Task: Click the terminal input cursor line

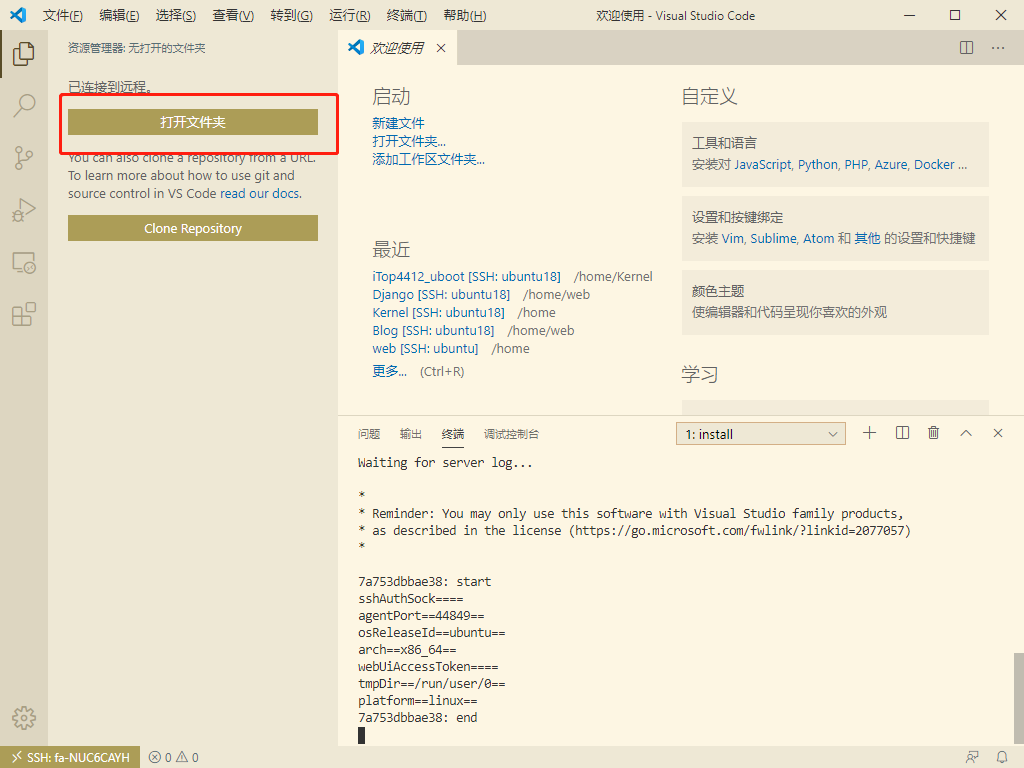Action: 362,735
